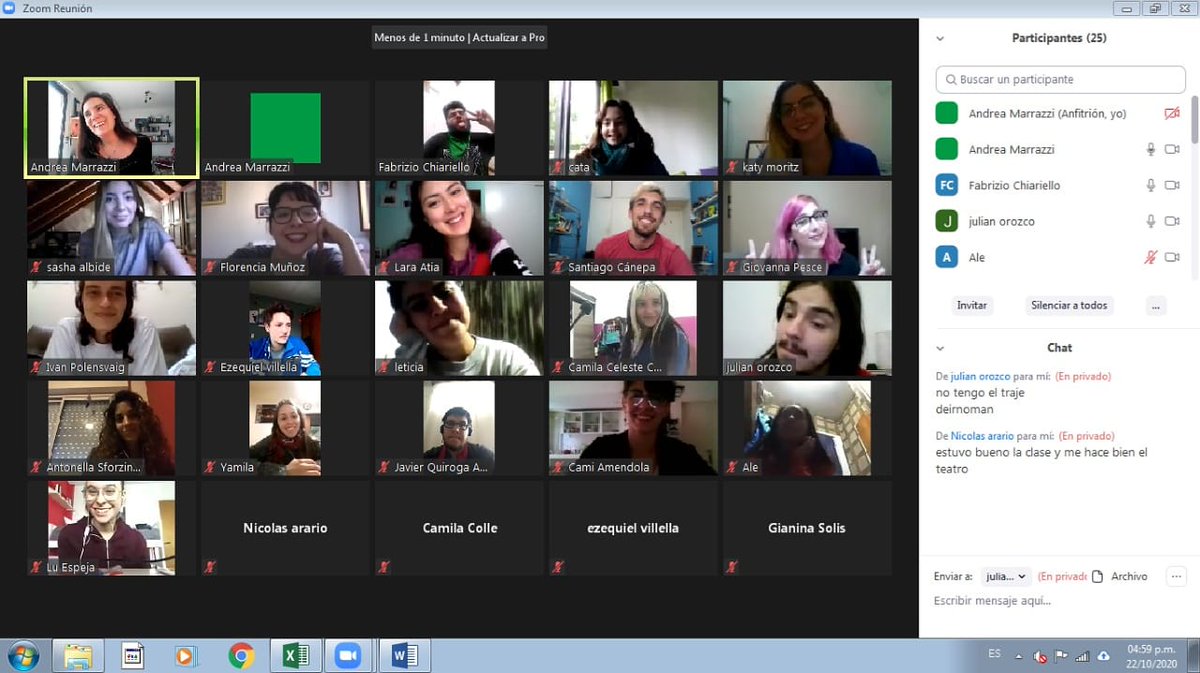
Task: Collapse the Chat panel with its chevron
Action: coord(940,348)
